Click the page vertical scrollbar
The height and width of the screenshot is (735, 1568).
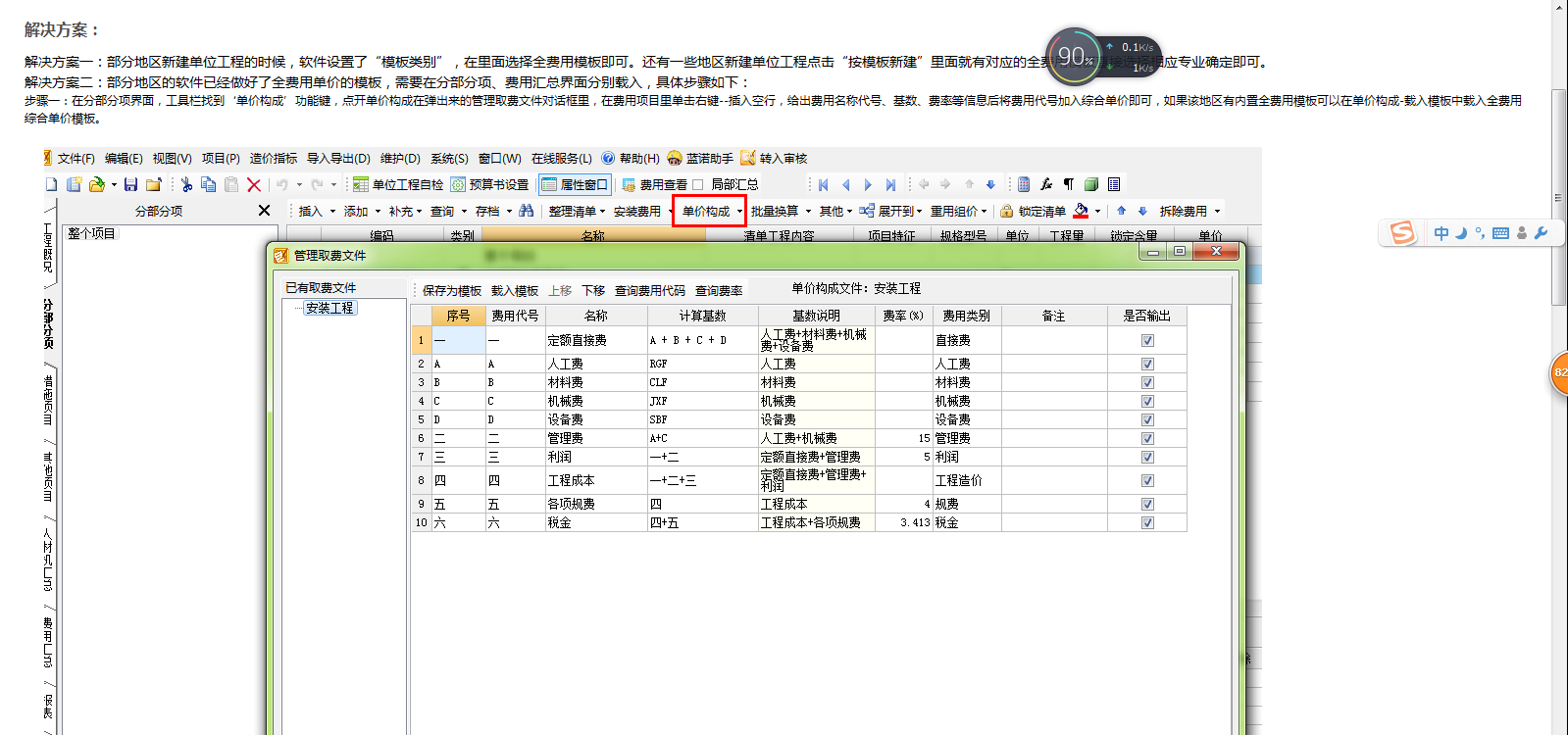(x=1559, y=196)
